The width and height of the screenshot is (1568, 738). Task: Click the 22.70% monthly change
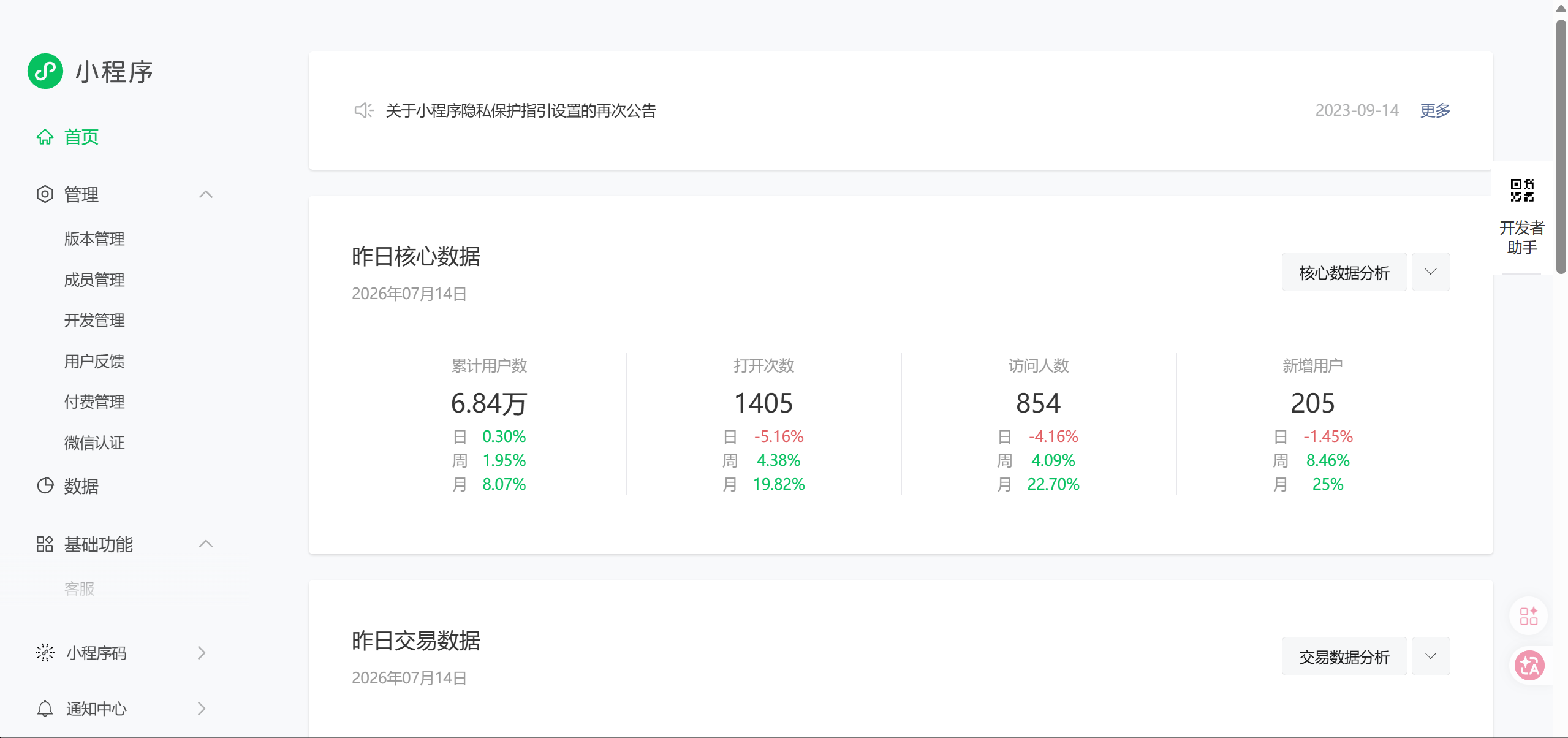point(1053,484)
